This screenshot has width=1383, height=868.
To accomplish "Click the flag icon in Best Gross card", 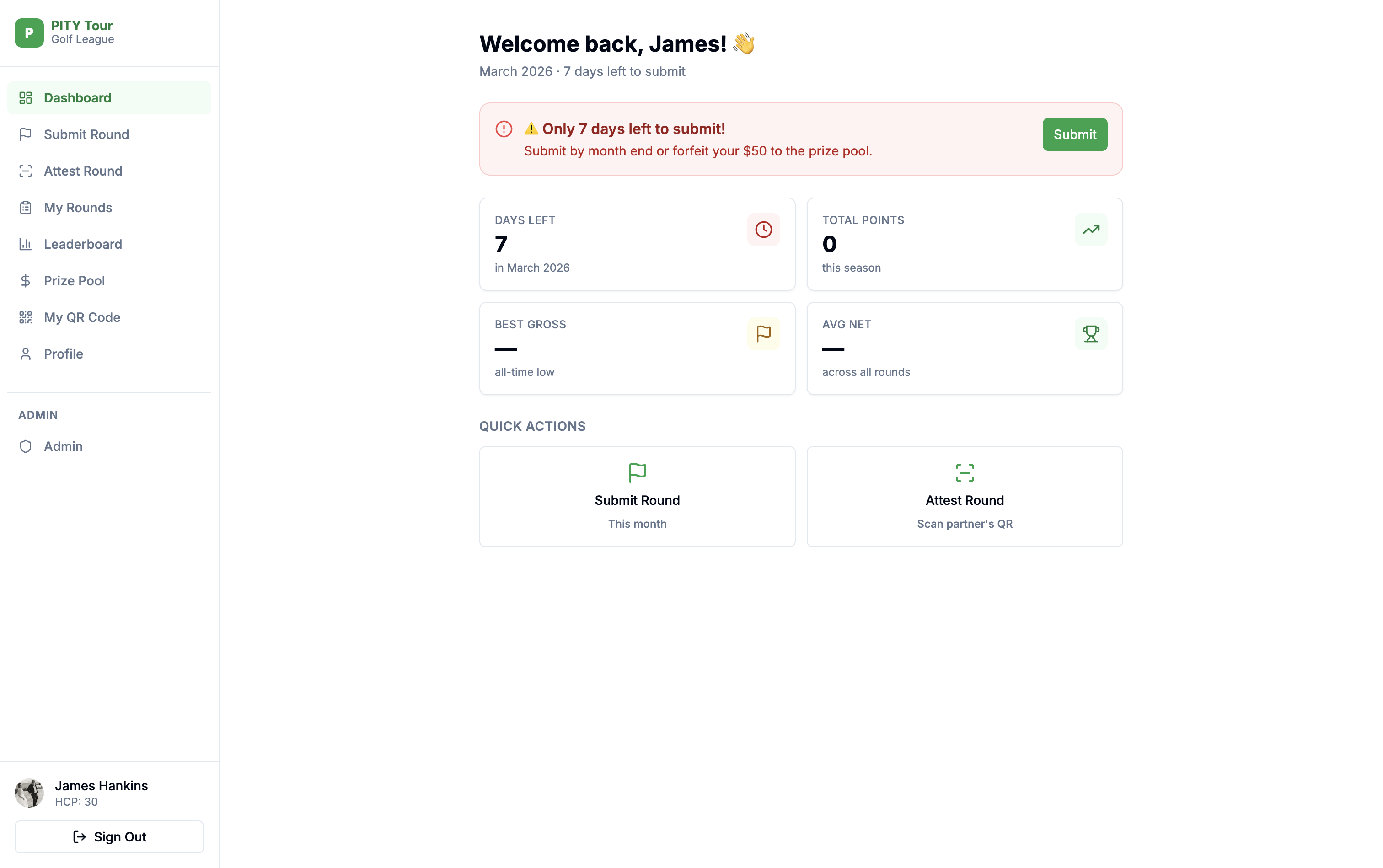I will coord(763,333).
